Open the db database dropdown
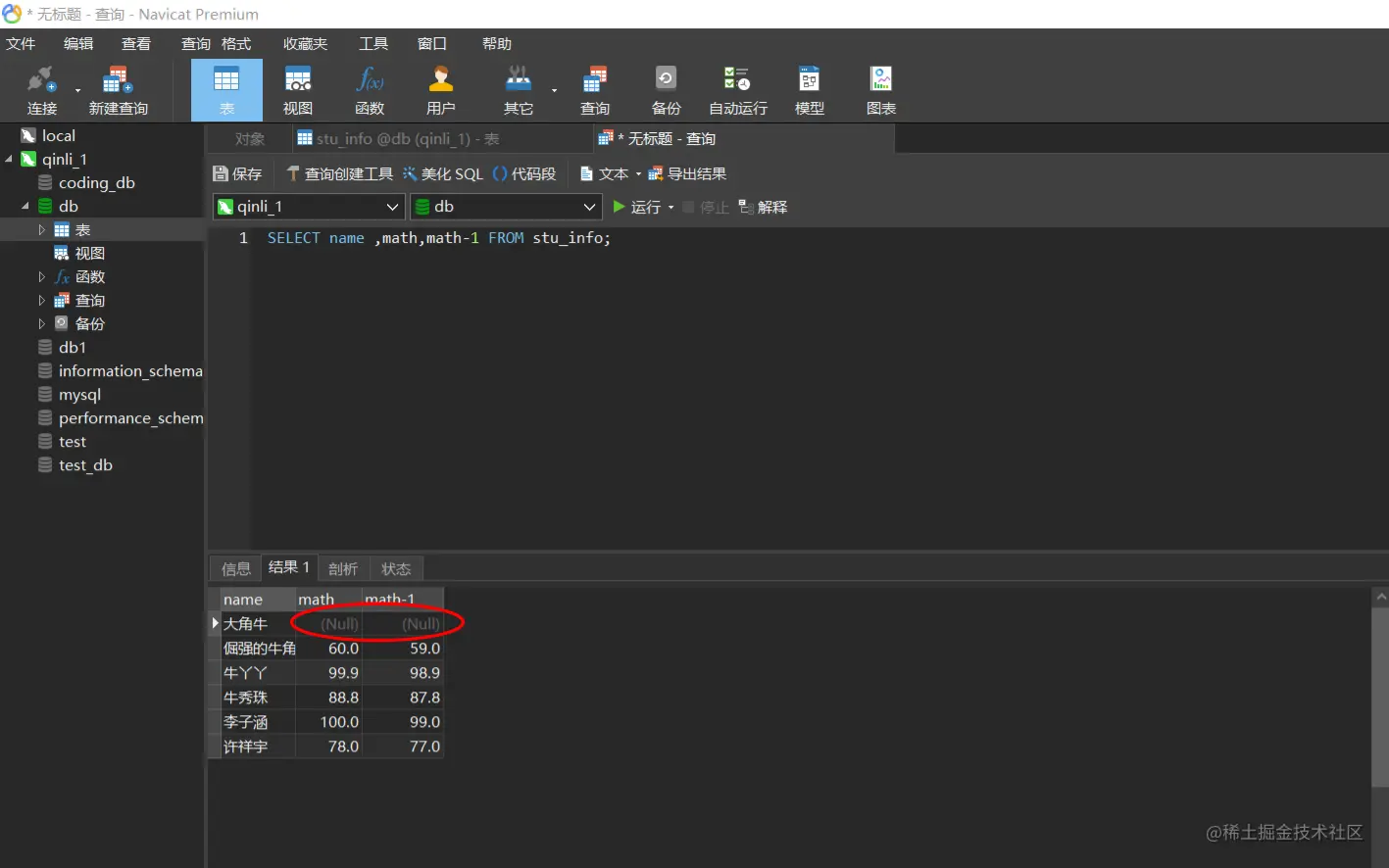The width and height of the screenshot is (1389, 868). pos(506,207)
